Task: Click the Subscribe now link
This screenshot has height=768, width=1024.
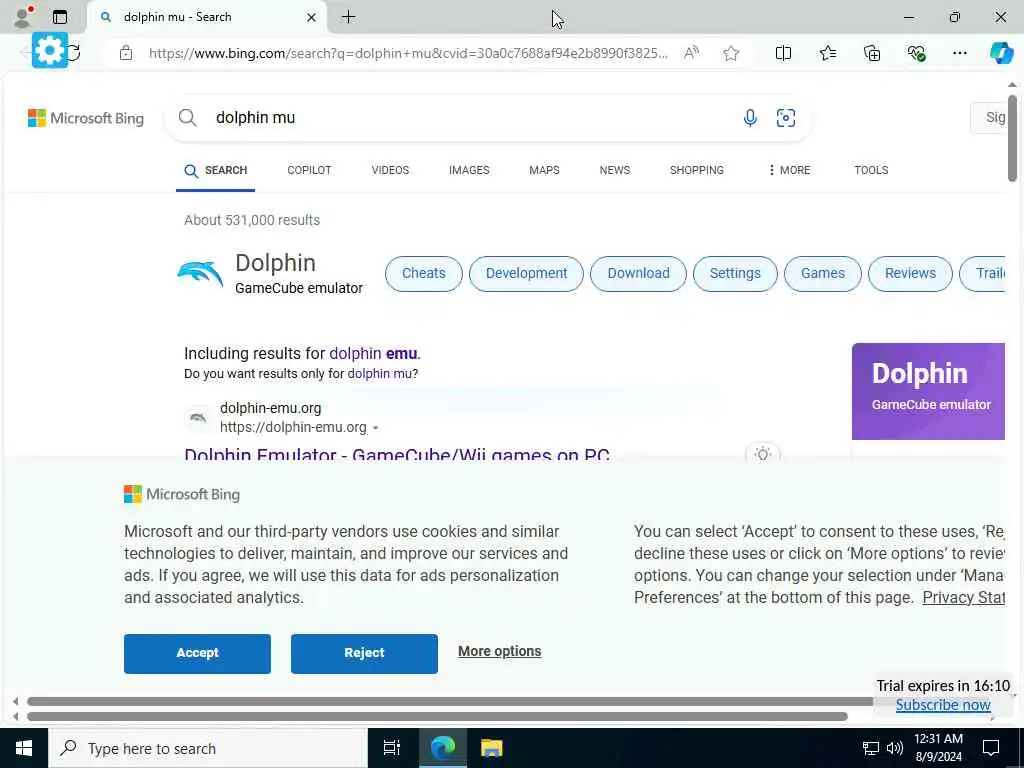Action: point(943,705)
